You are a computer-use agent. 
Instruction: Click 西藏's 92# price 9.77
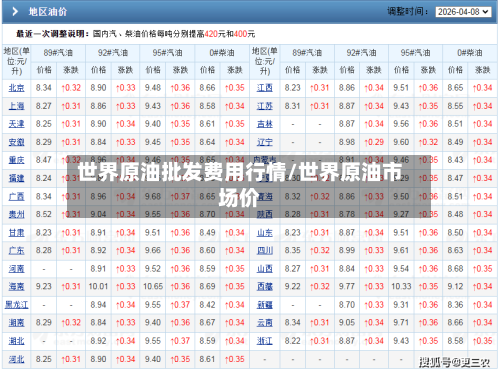pos(347,287)
